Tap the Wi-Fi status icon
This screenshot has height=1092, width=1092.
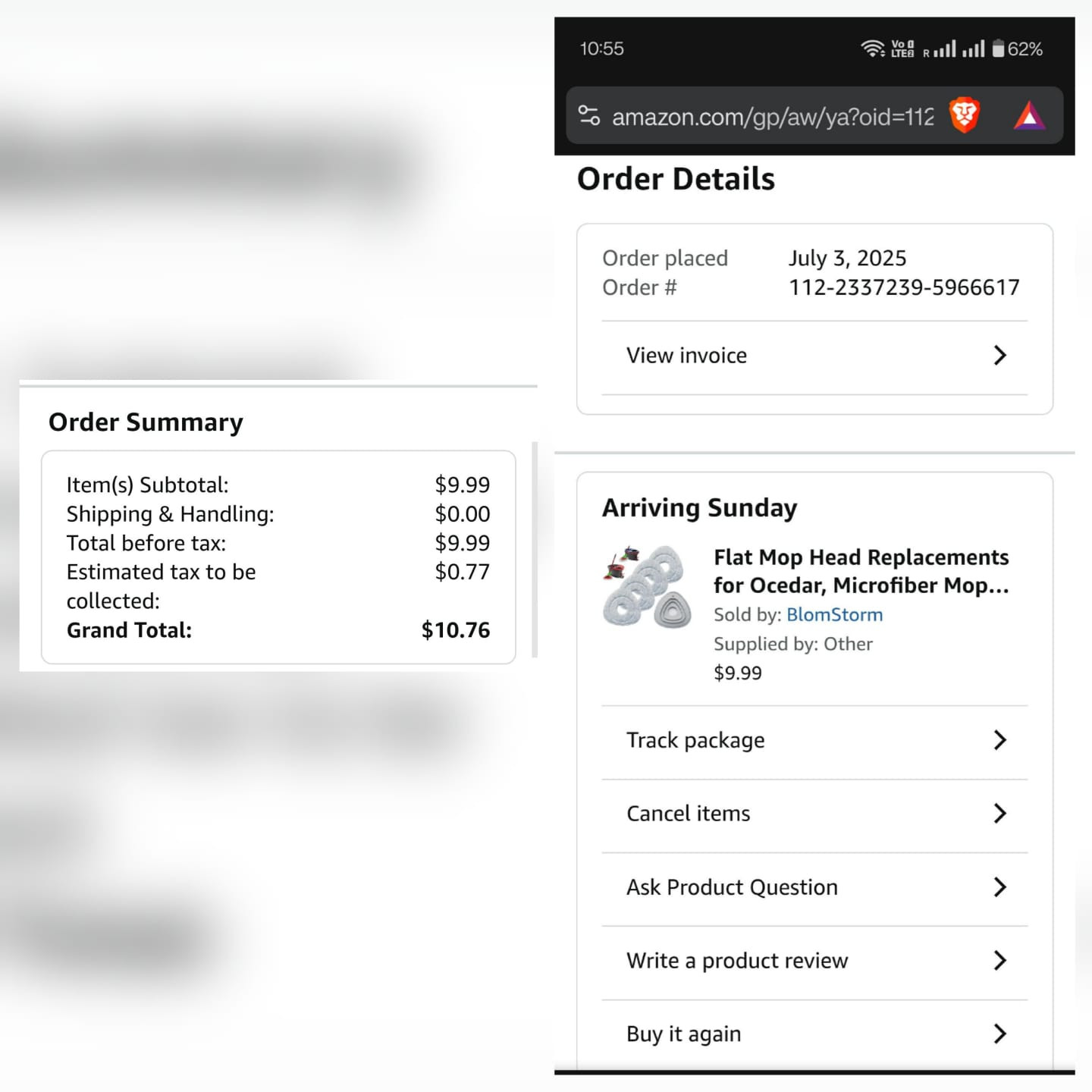(873, 49)
